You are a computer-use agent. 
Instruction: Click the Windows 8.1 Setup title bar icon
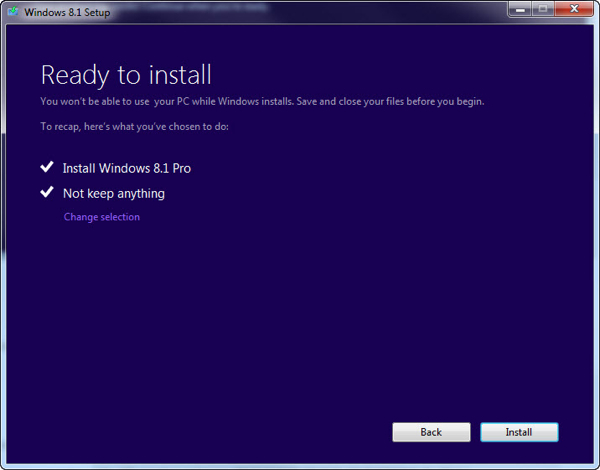pyautogui.click(x=13, y=11)
